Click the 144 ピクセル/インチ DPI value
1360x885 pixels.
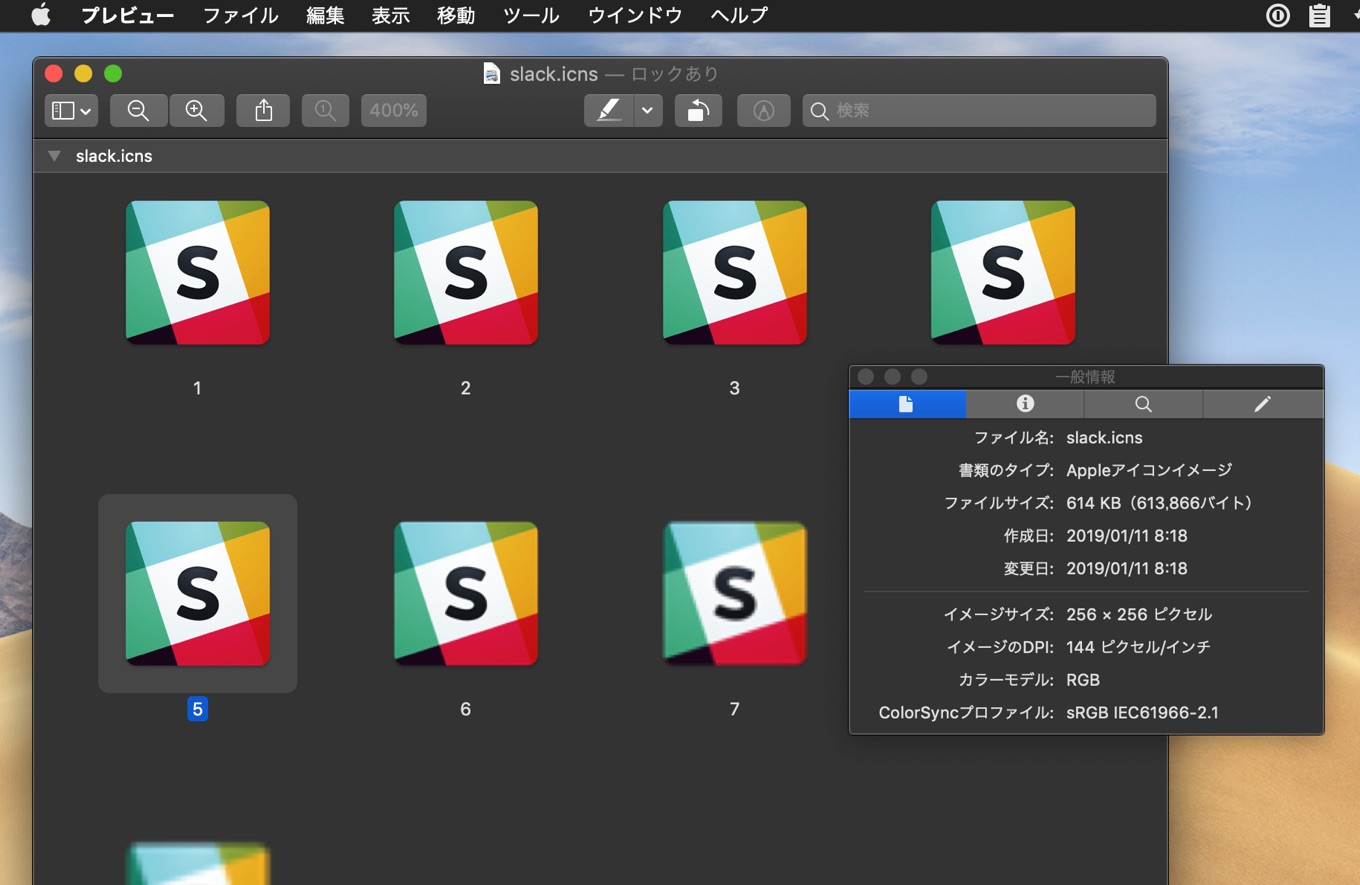pos(1138,647)
